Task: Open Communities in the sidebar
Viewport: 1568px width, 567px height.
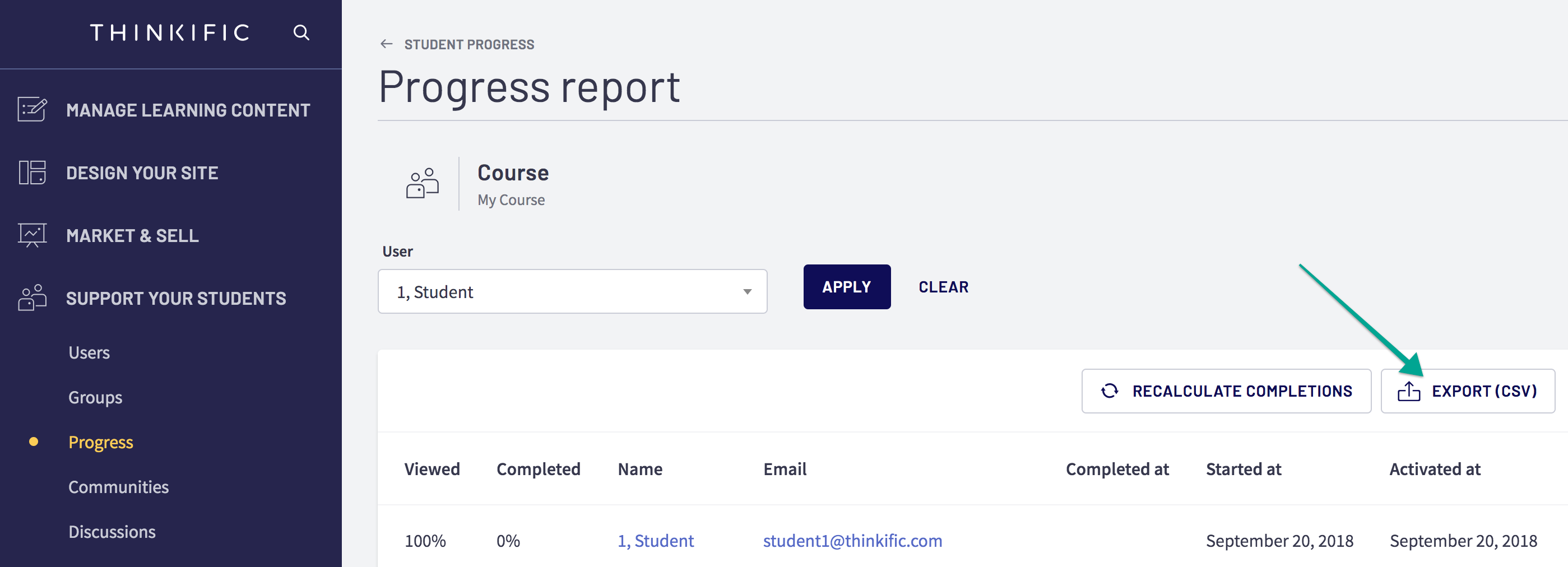Action: [119, 487]
